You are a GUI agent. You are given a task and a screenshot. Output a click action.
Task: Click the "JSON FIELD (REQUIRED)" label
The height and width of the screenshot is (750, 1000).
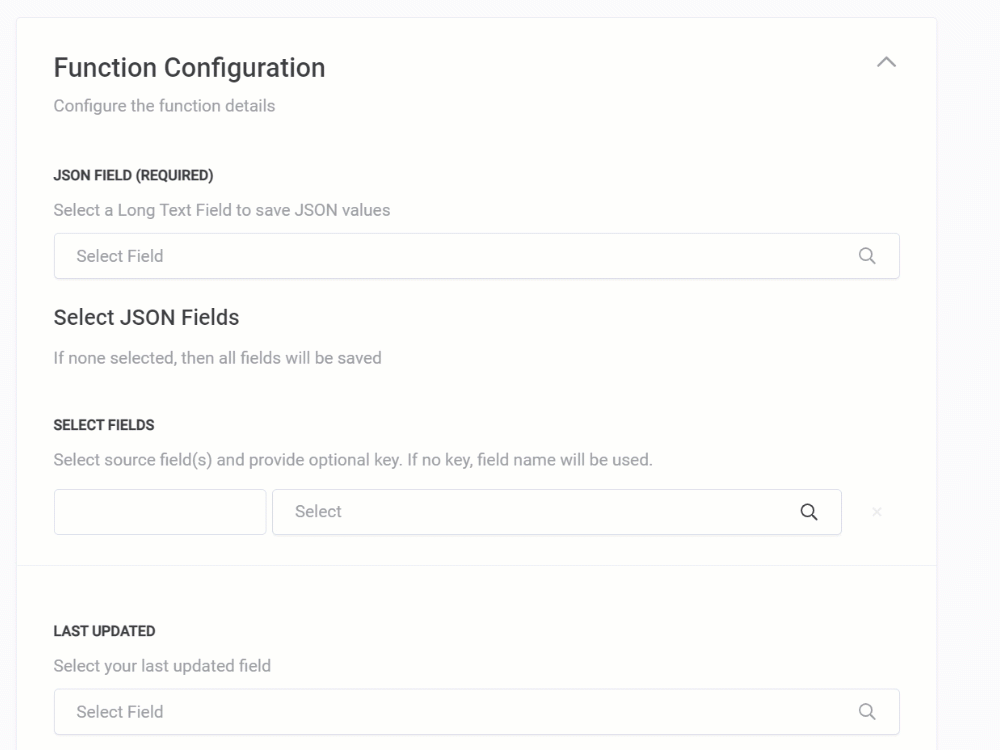click(x=133, y=176)
